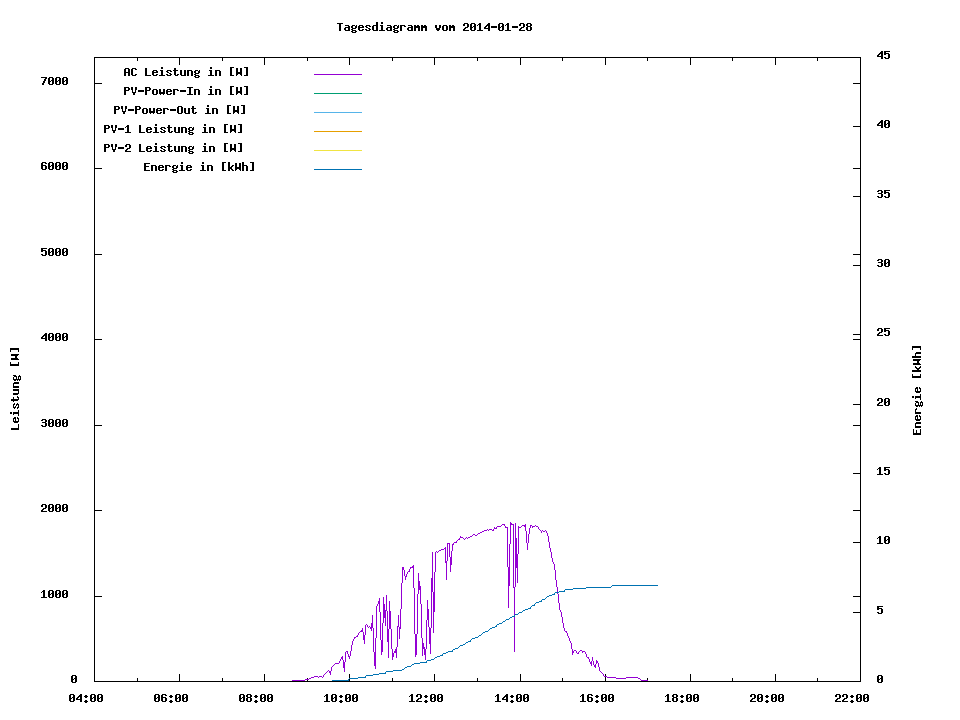
Task: Click the PV-Power-In legend line sample
Action: click(x=337, y=93)
